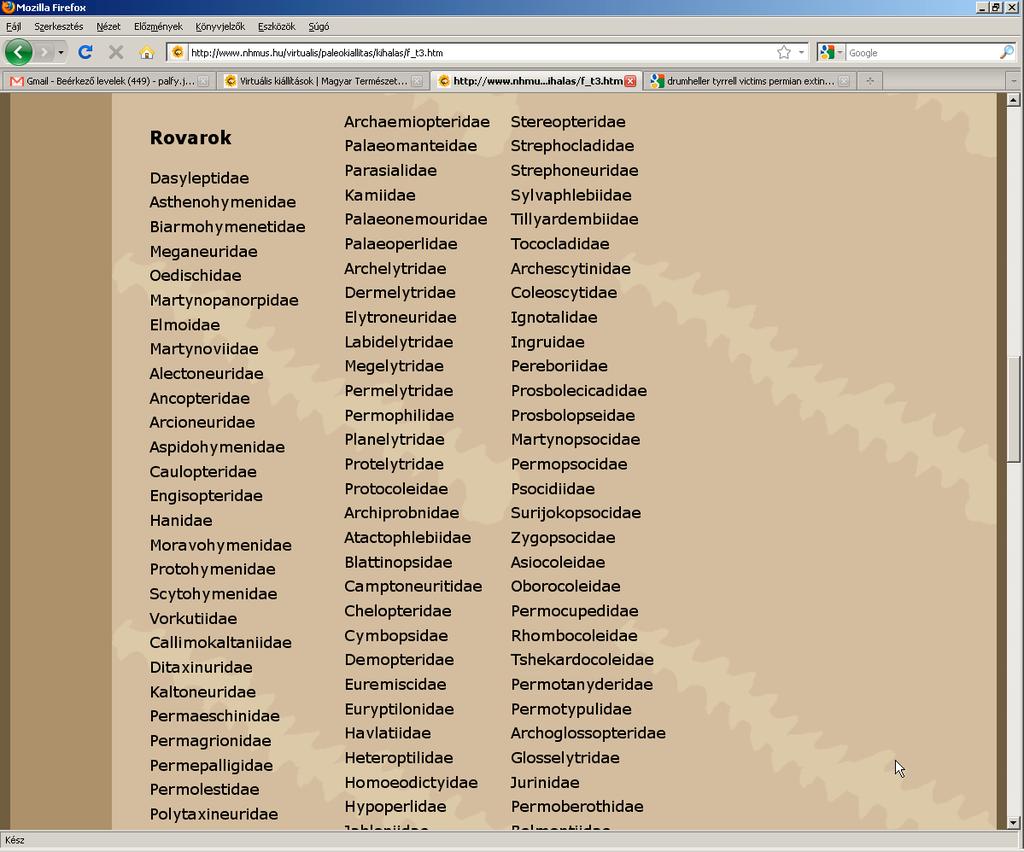Click the Permophilidae entry
Viewport: 1024px width, 852px height.
click(399, 415)
